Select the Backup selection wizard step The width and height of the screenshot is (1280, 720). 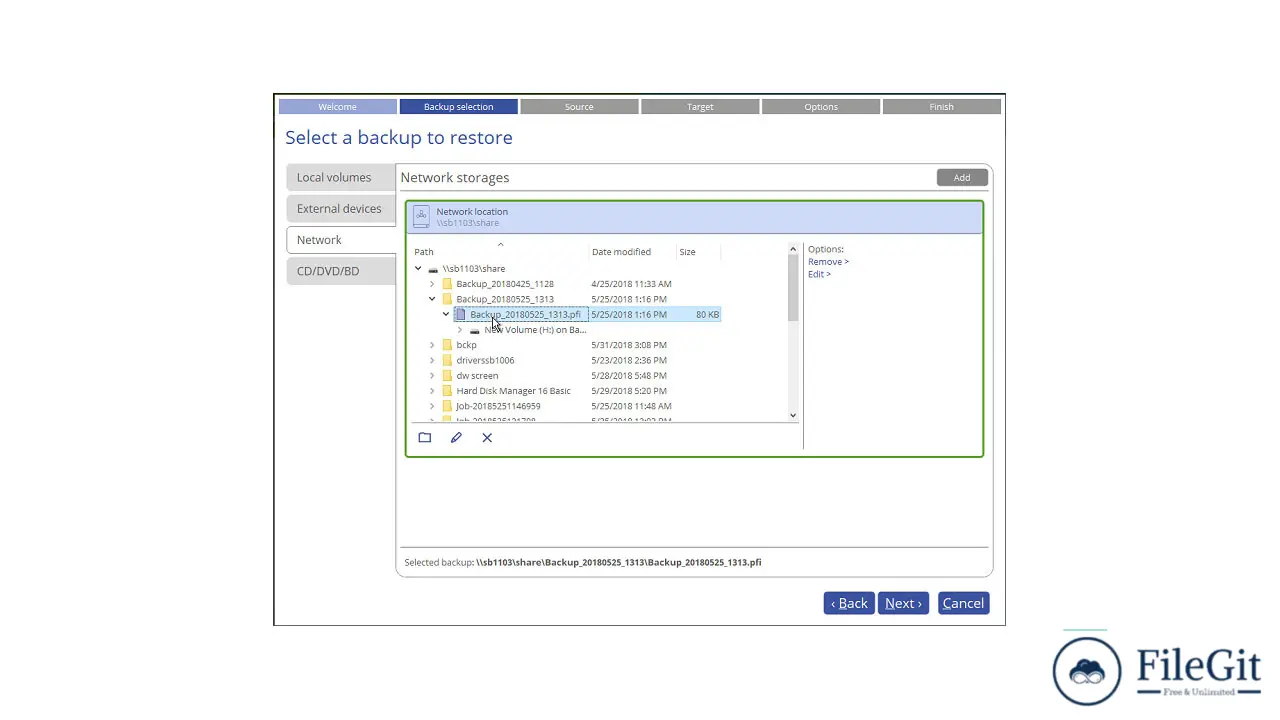[458, 107]
